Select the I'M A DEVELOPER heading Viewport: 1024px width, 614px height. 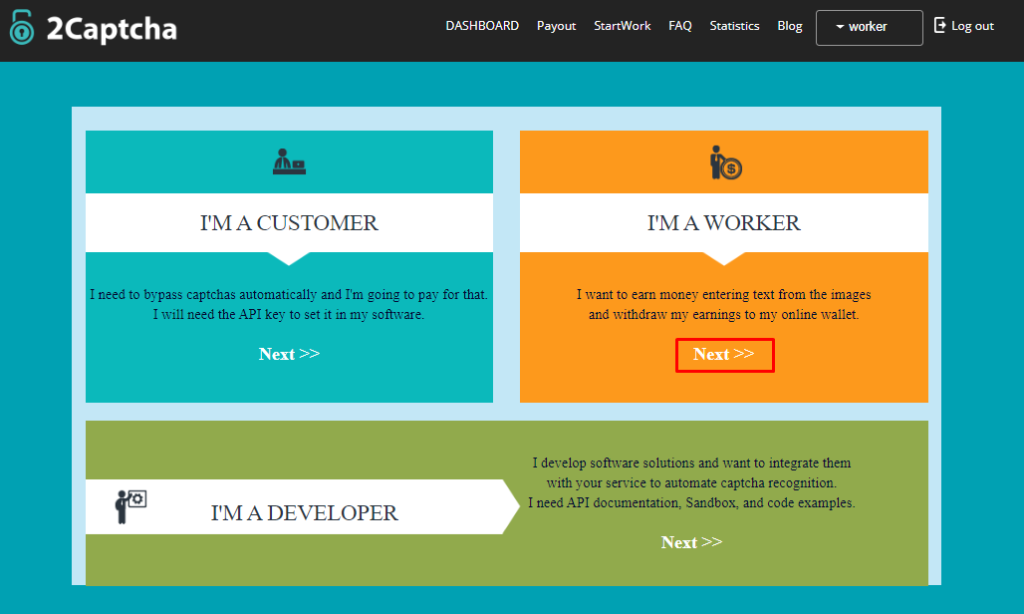point(304,513)
